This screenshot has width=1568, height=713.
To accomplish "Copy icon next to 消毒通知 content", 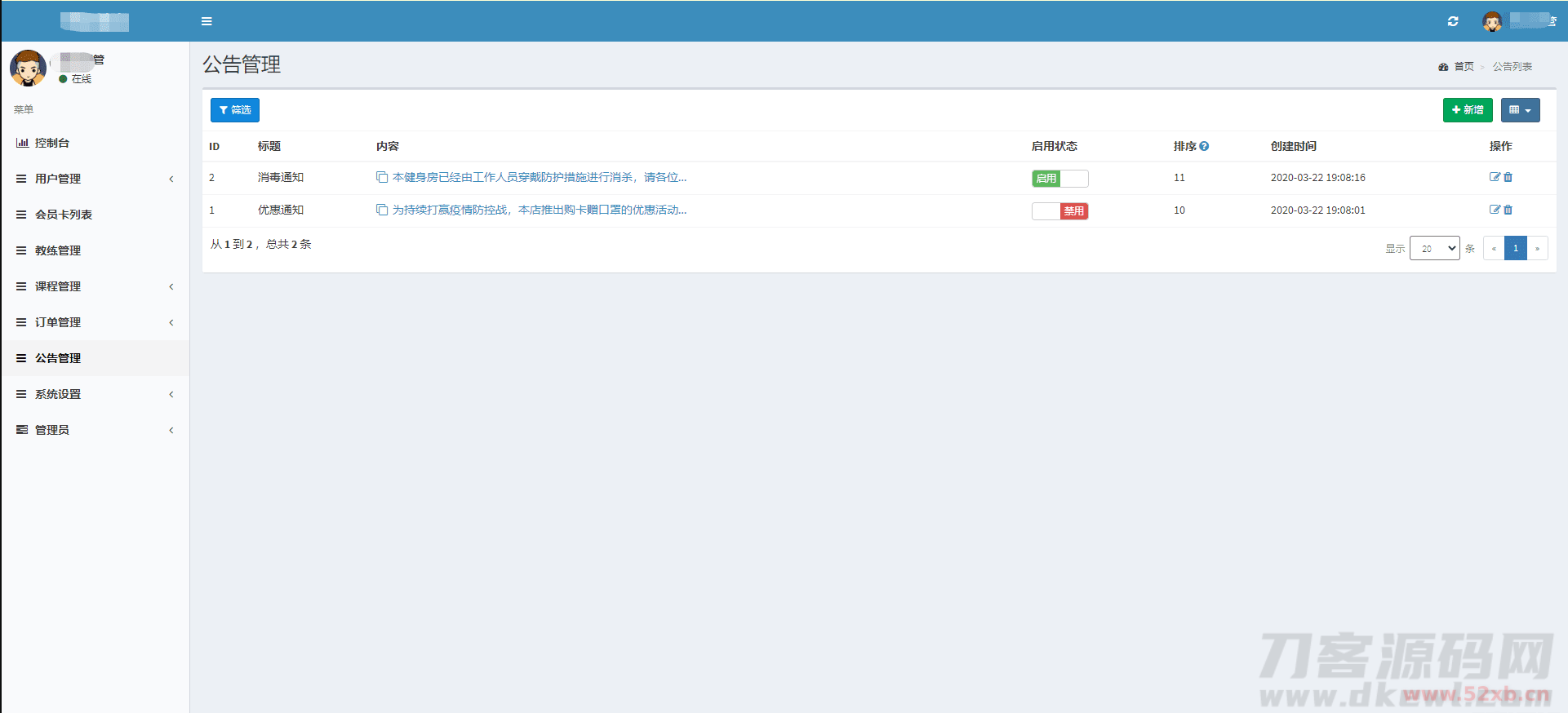I will [381, 177].
